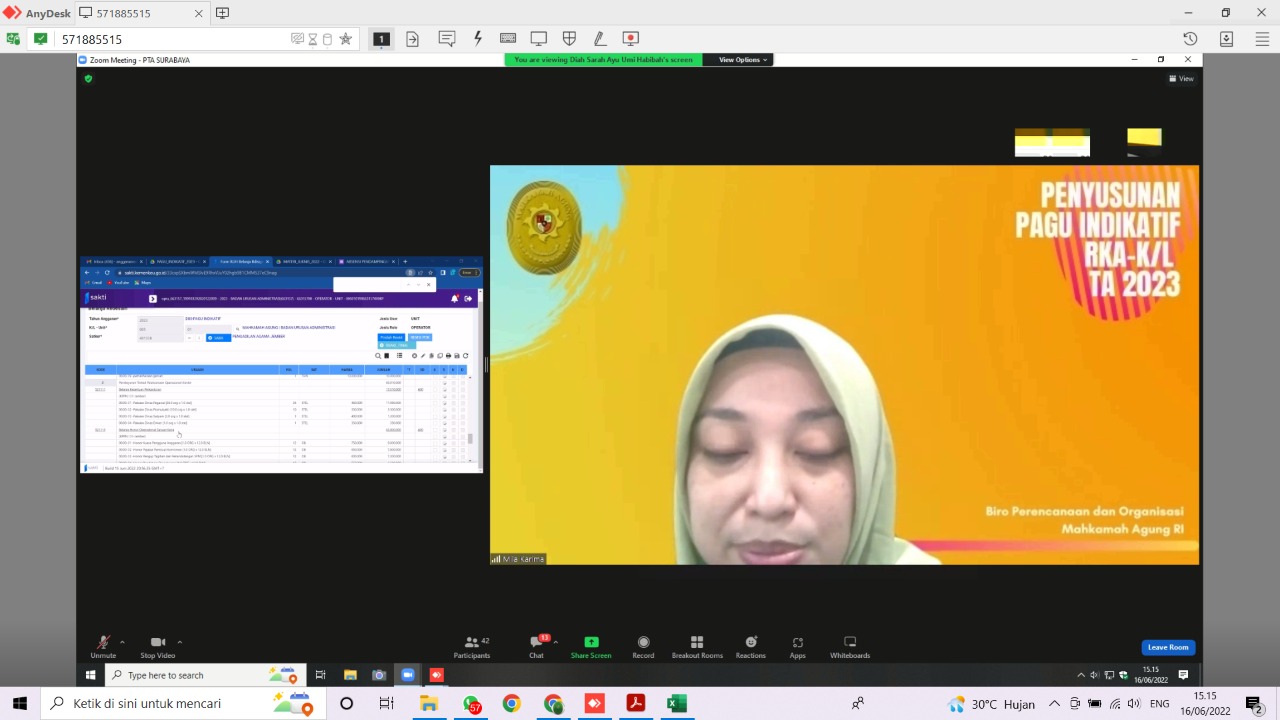Image resolution: width=1280 pixels, height=720 pixels.
Task: Expand audio options arrow beside Unmute
Action: pyautogui.click(x=122, y=642)
